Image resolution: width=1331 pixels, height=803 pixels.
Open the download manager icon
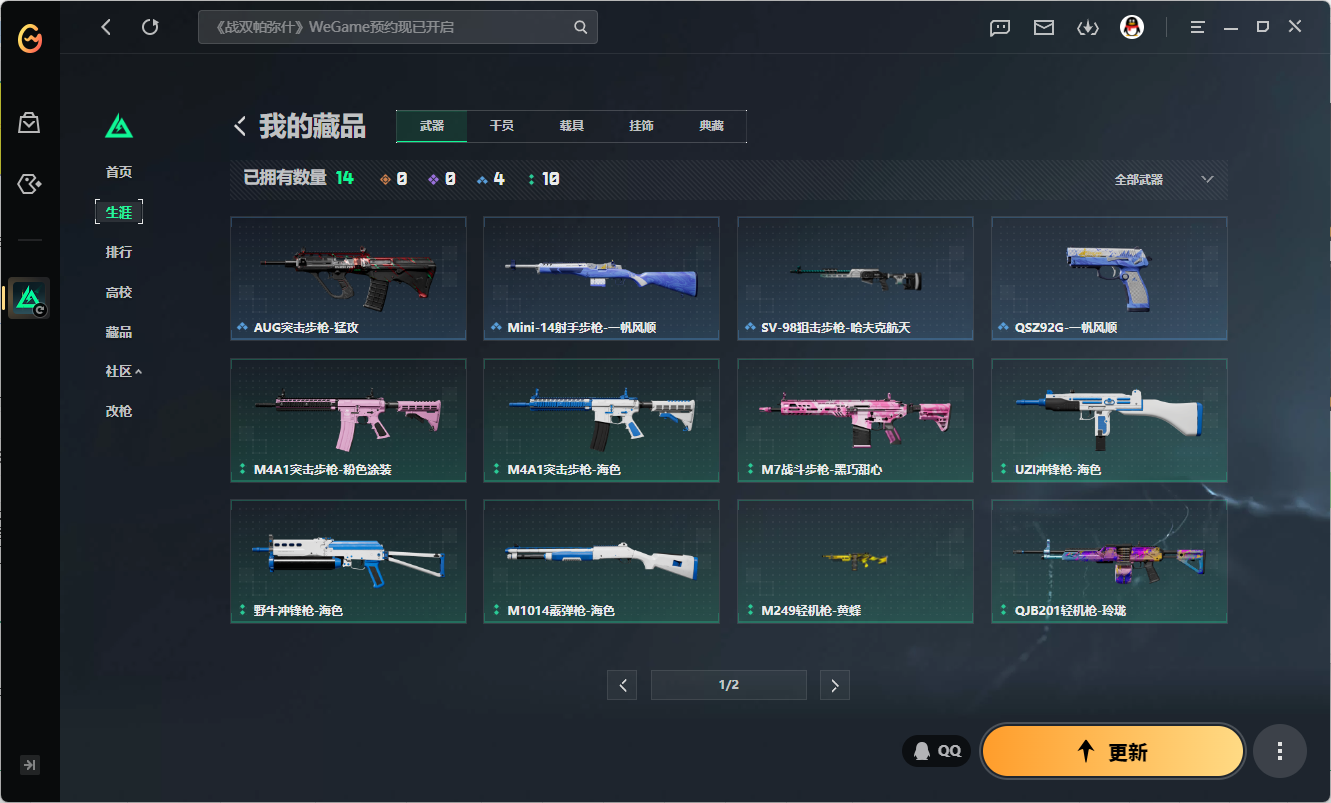pyautogui.click(x=1088, y=28)
